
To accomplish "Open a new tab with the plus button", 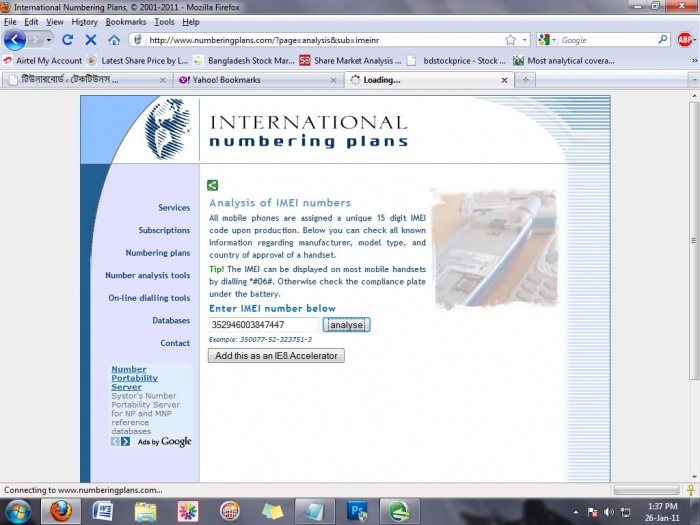I will (x=525, y=80).
